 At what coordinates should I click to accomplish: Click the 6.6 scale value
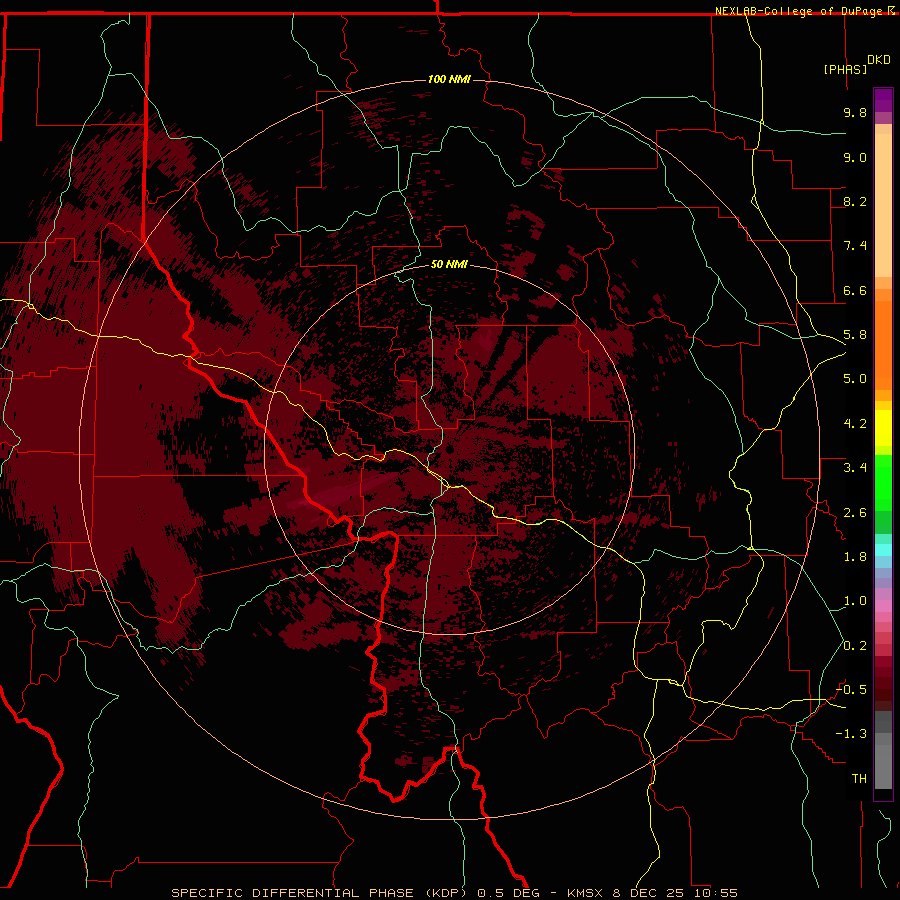[x=855, y=290]
